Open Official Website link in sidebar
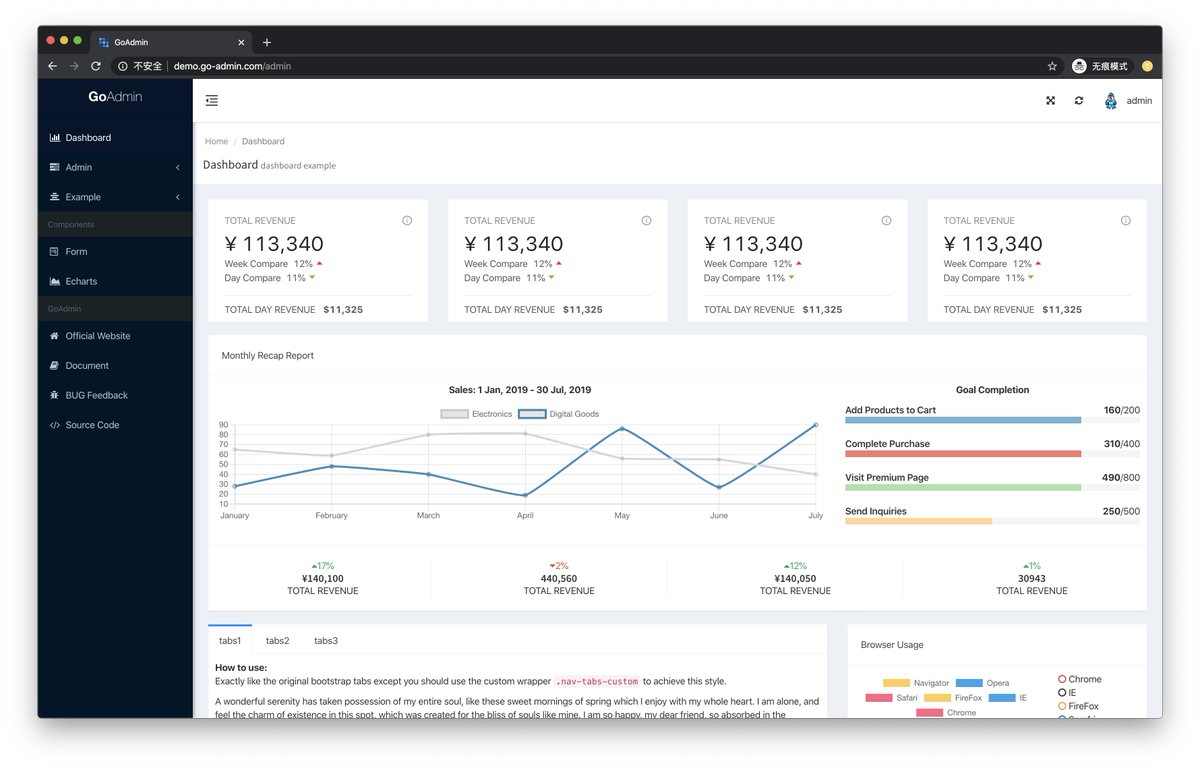Viewport: 1200px width, 768px height. (x=115, y=336)
